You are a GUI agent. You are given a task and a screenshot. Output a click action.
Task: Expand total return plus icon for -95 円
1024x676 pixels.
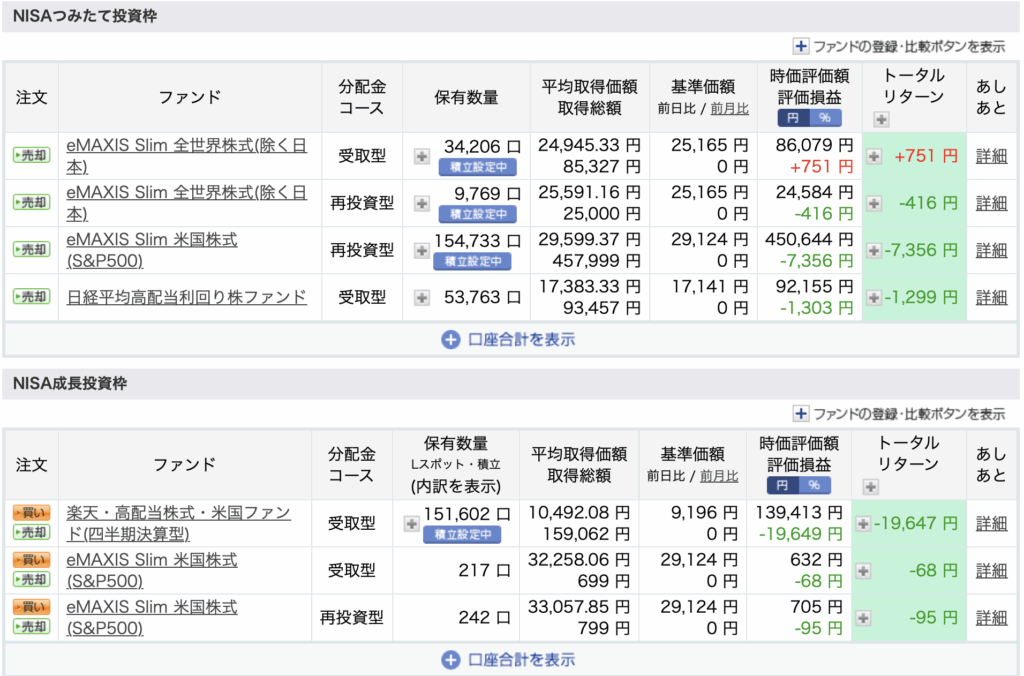coord(863,618)
